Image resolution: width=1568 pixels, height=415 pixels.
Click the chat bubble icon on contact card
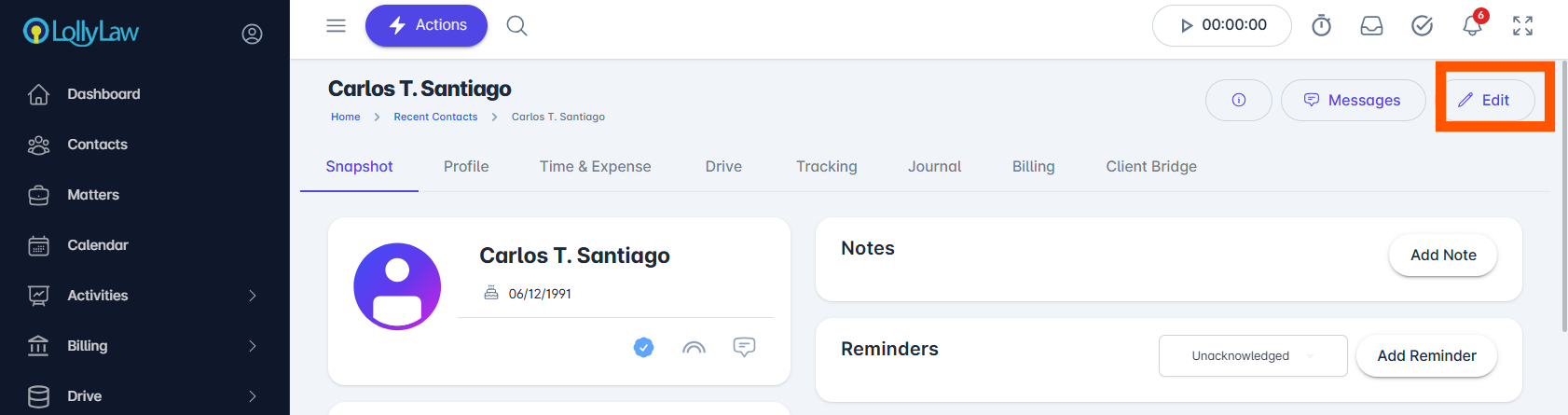coord(744,347)
